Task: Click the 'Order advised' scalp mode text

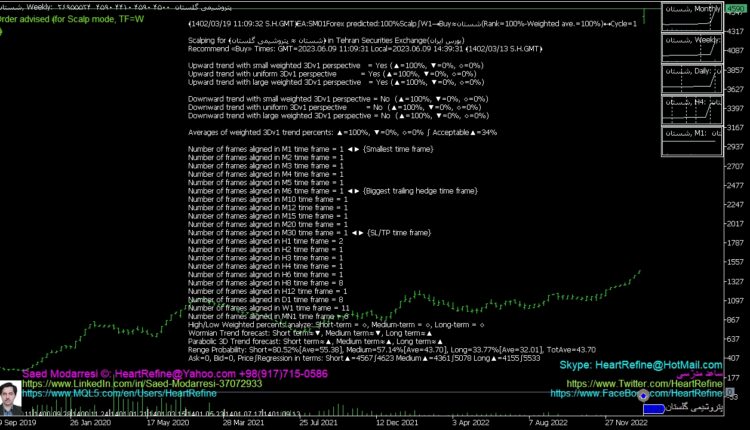Action: tap(72, 18)
